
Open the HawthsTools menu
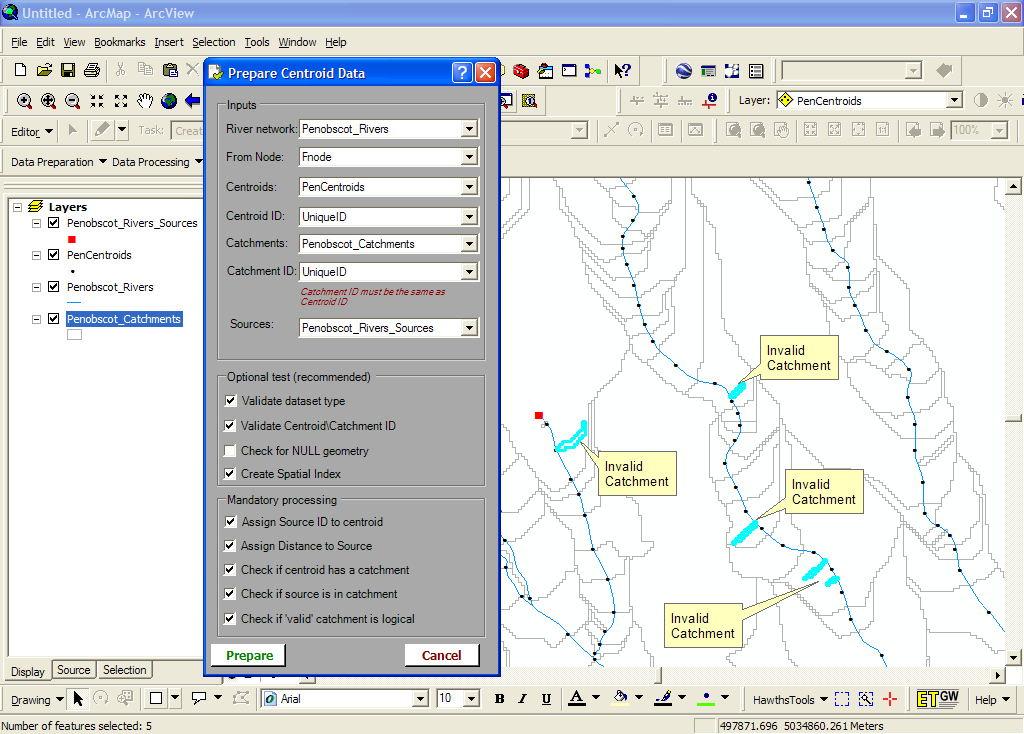pyautogui.click(x=790, y=699)
